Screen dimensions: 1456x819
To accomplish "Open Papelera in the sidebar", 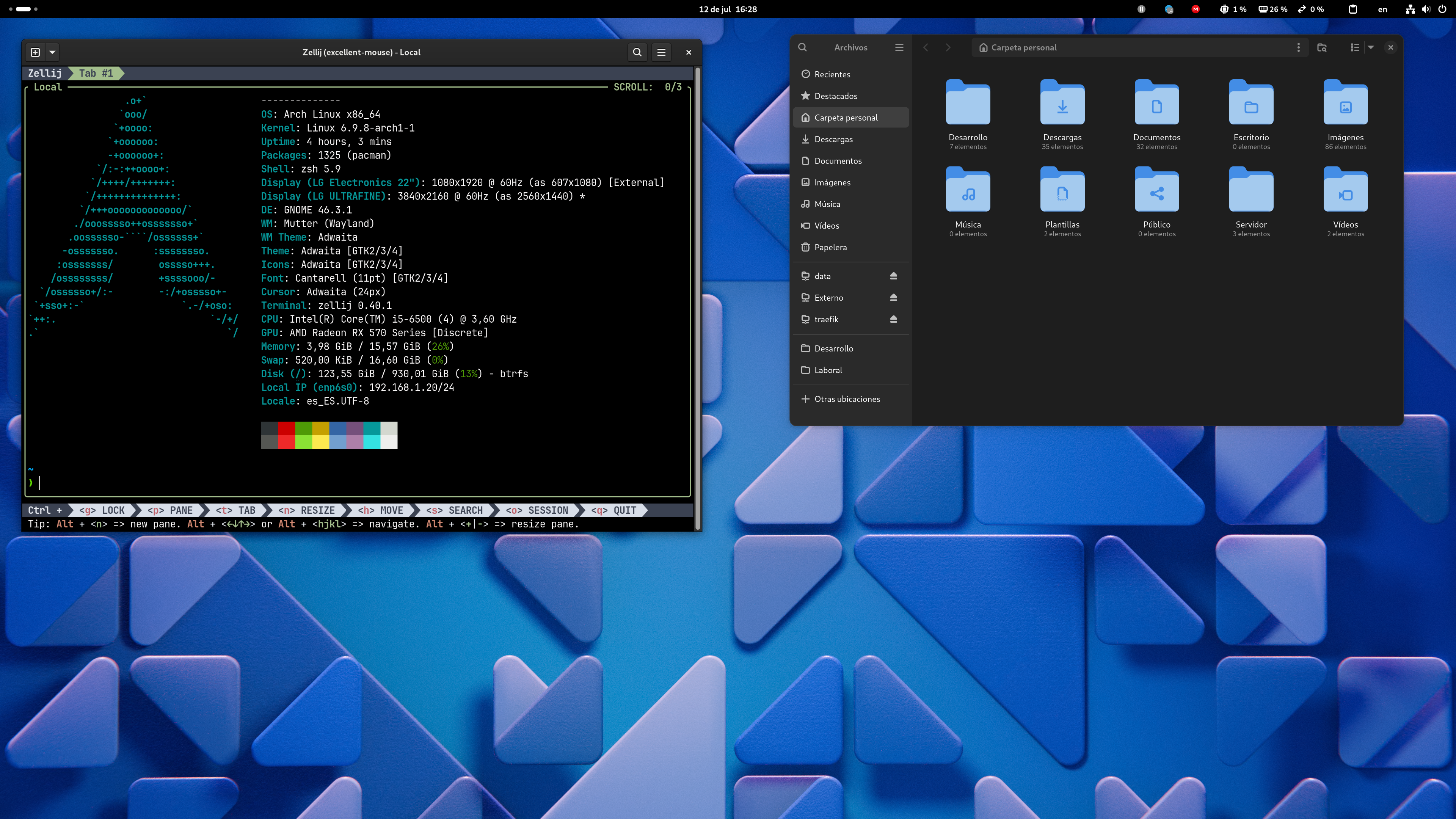I will (x=850, y=247).
